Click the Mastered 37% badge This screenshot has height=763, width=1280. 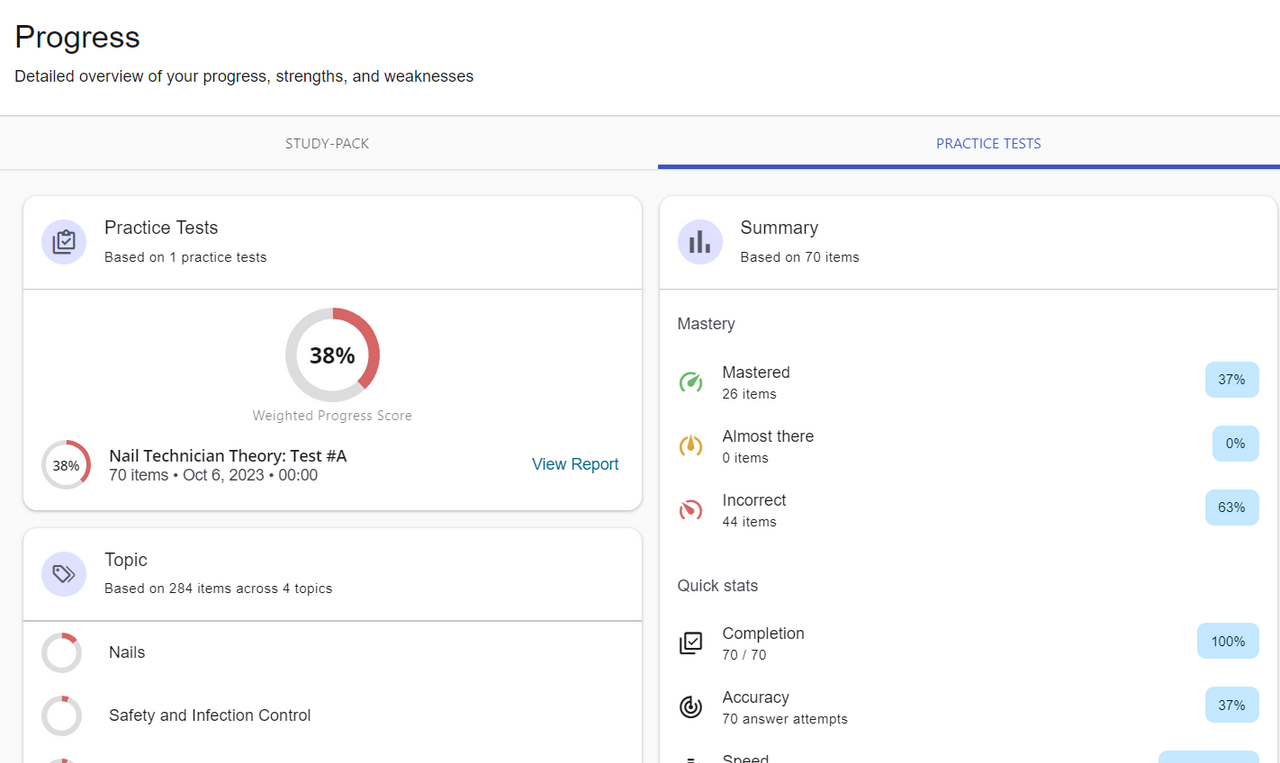(x=1231, y=380)
